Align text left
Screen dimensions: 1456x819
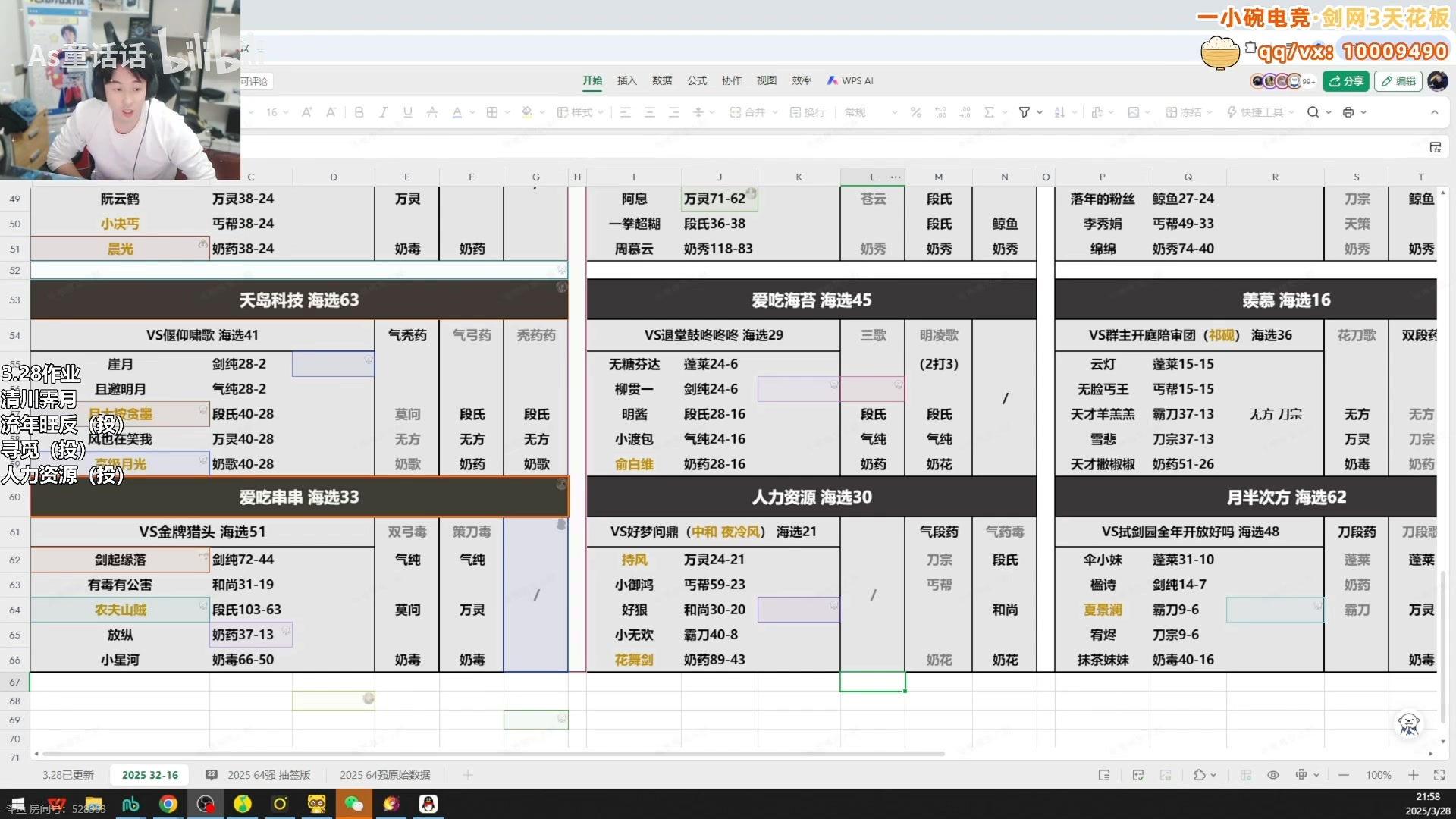click(626, 112)
